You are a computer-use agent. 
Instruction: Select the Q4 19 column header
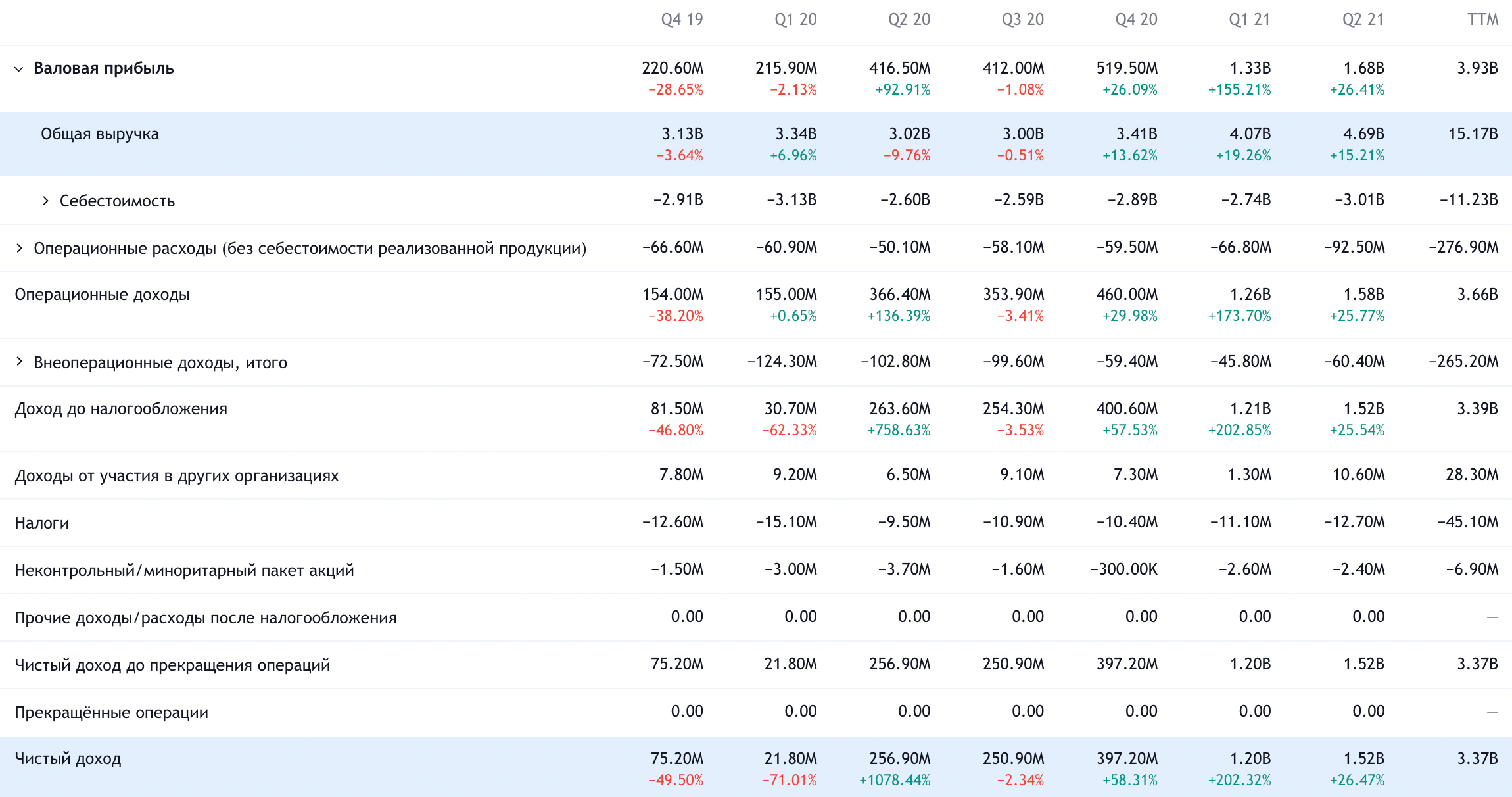(682, 20)
